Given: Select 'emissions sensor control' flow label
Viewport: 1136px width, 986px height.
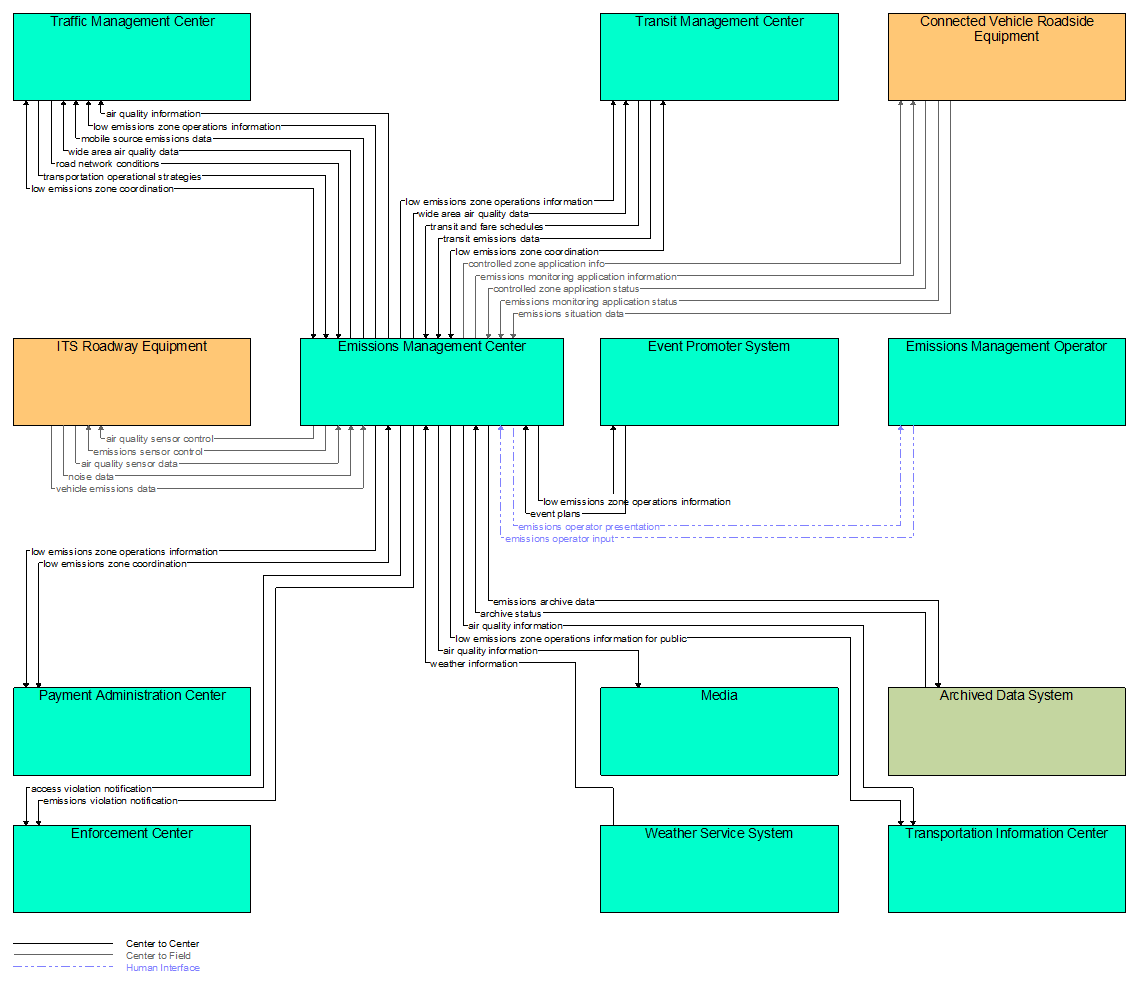Looking at the screenshot, I should [x=148, y=452].
